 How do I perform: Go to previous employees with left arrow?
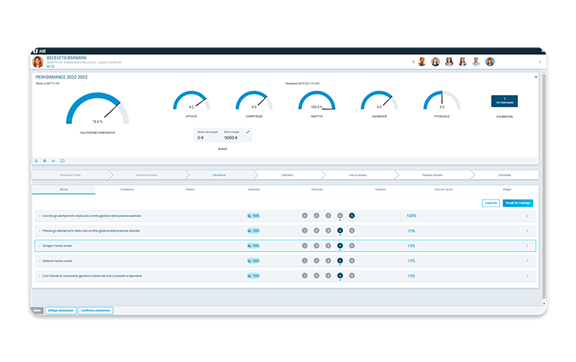point(413,62)
